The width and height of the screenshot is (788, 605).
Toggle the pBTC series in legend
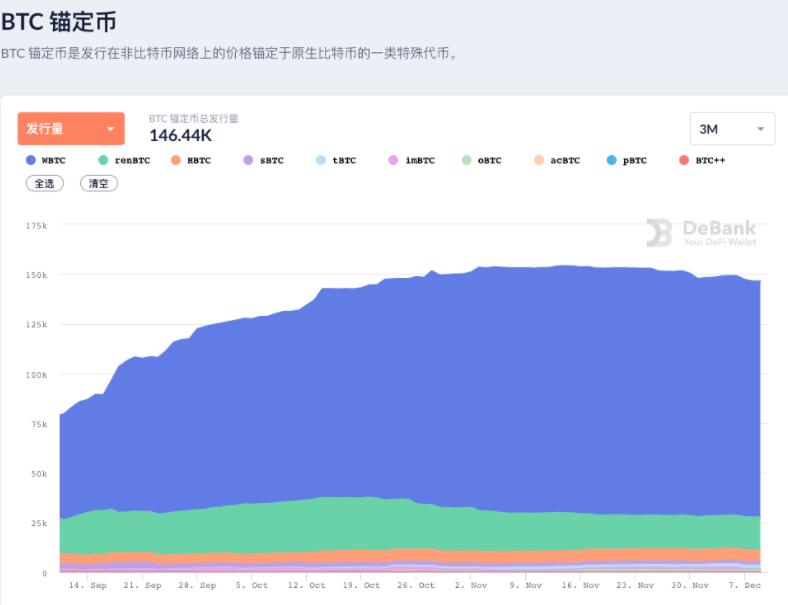[x=626, y=160]
